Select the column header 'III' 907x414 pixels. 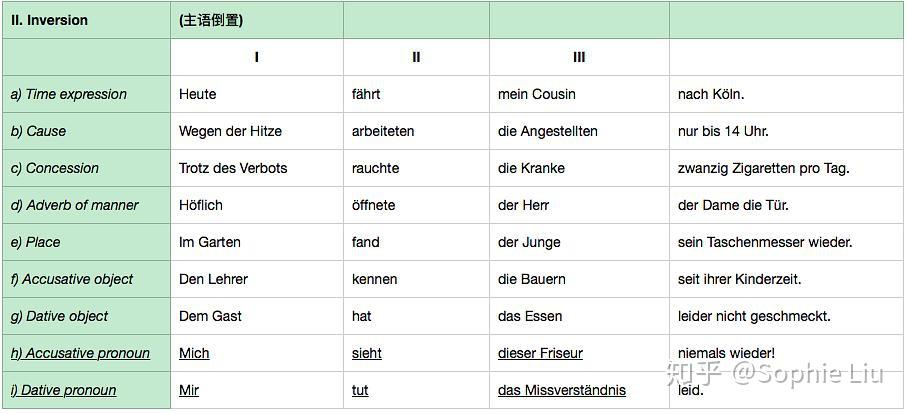tap(579, 57)
